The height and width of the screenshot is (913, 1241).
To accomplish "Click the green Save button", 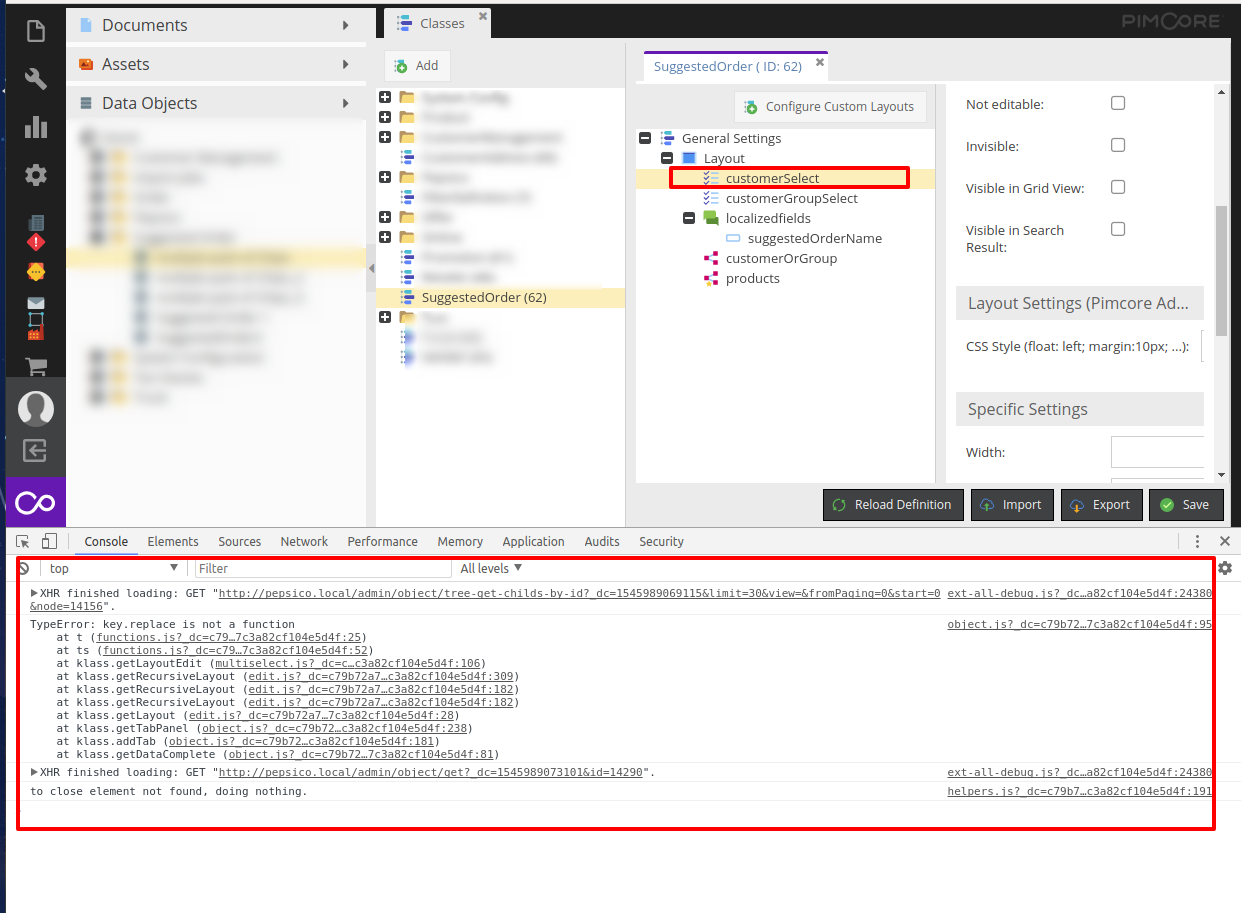I will tap(1186, 505).
